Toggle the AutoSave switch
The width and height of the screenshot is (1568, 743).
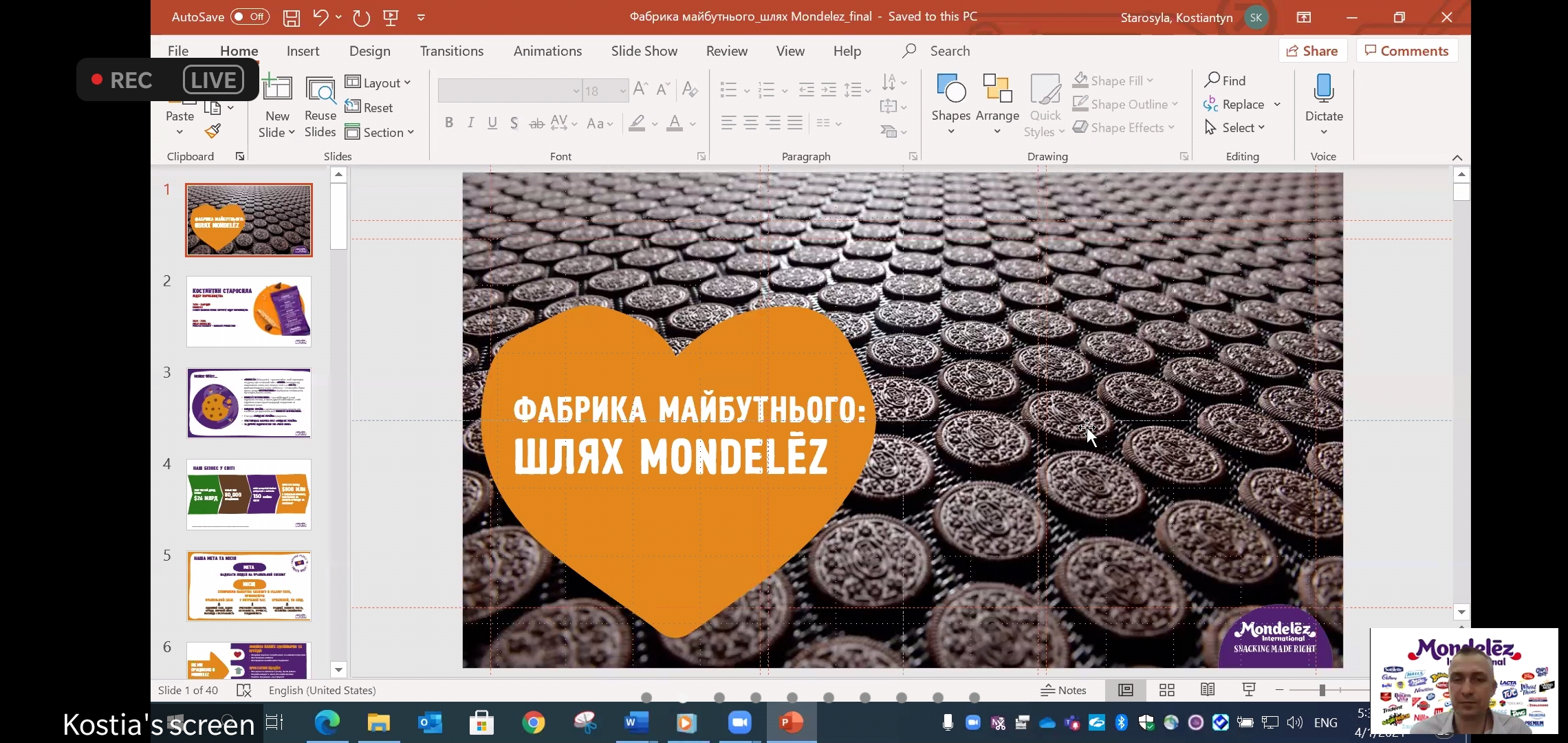coord(249,17)
